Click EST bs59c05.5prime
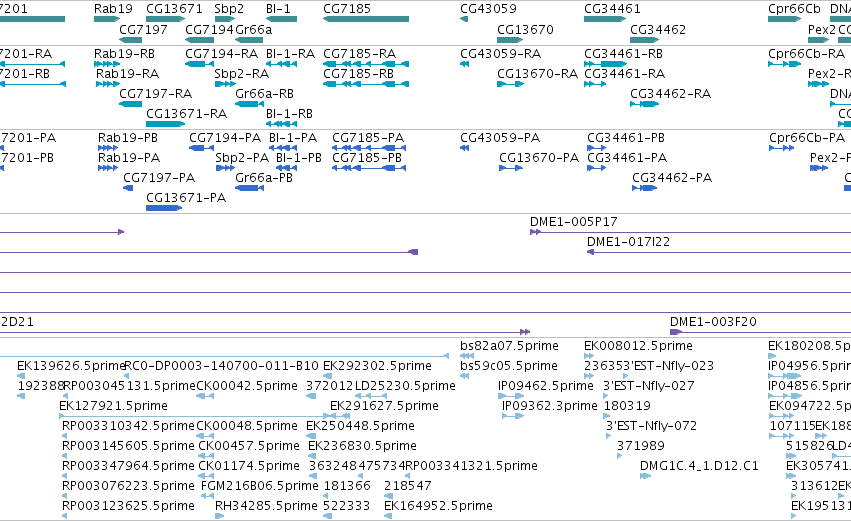The height and width of the screenshot is (521, 851). [x=509, y=366]
